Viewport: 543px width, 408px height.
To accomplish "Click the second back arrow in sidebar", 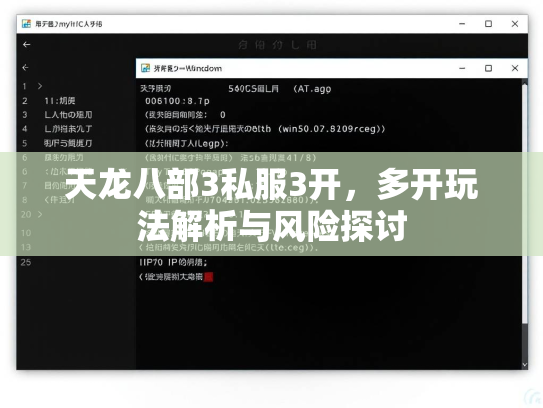I will [25, 68].
